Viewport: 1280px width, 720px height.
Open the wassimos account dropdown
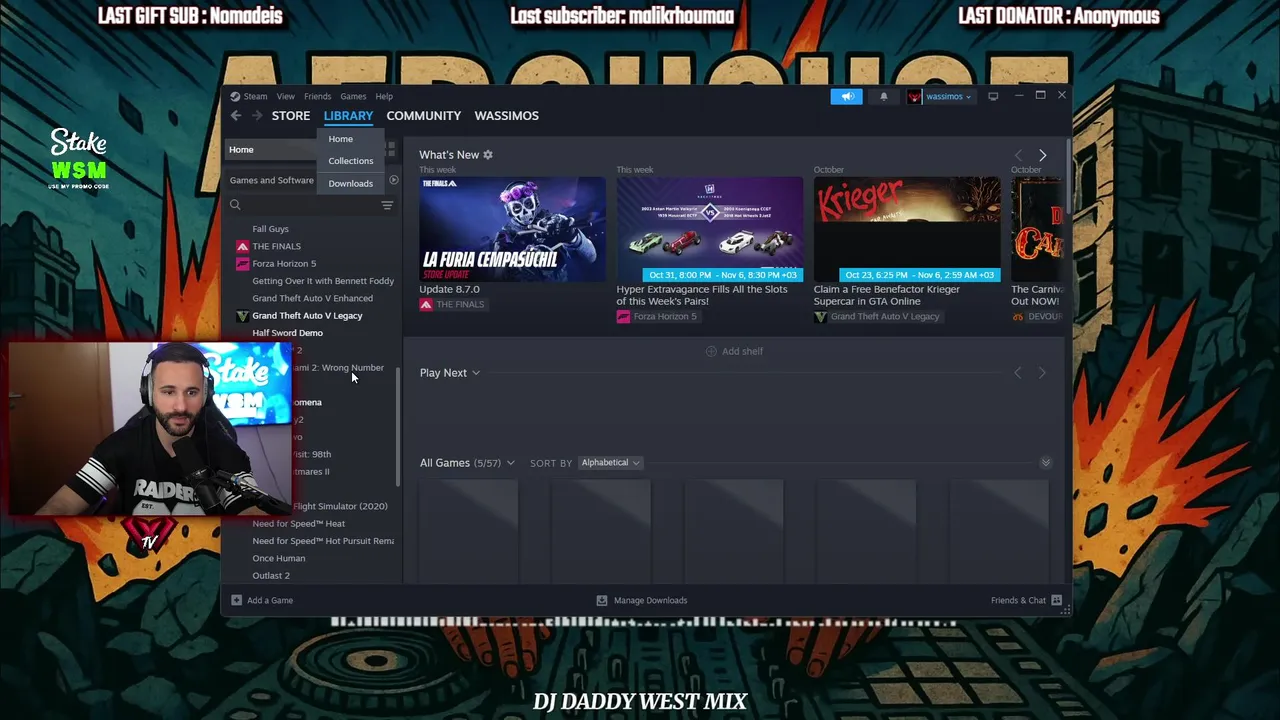(948, 96)
